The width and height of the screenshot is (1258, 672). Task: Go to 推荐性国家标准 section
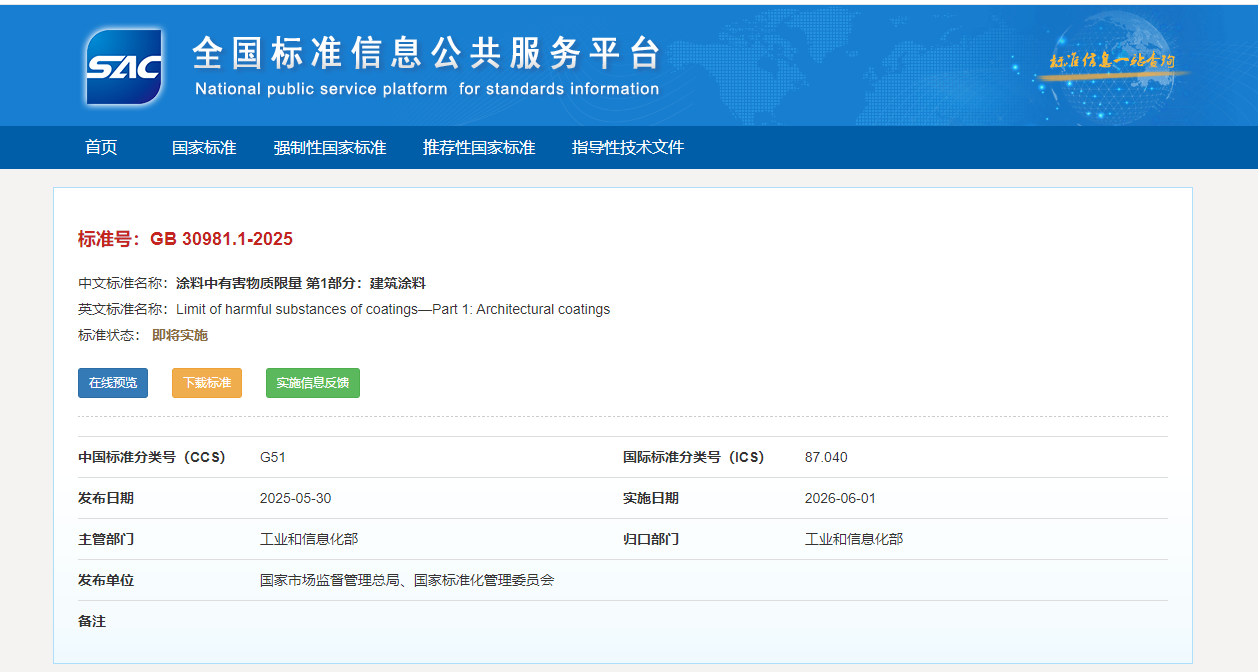coord(479,147)
